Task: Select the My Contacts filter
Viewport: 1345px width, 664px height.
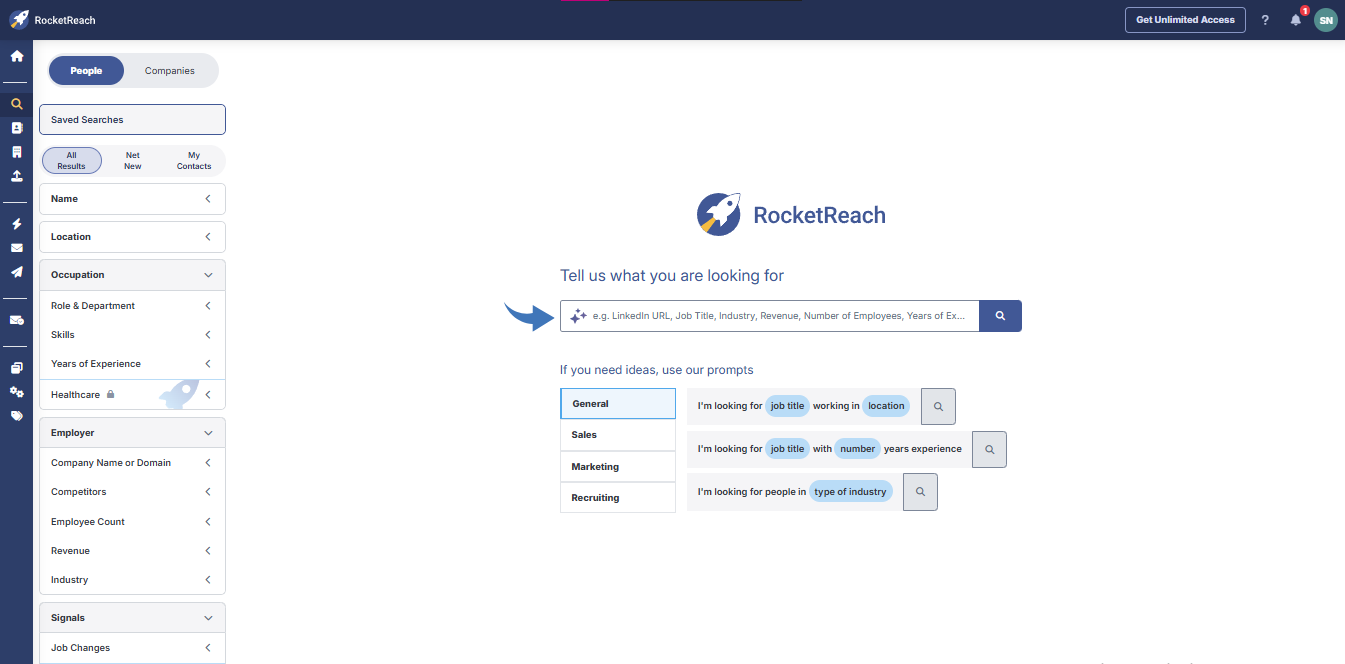Action: tap(194, 161)
